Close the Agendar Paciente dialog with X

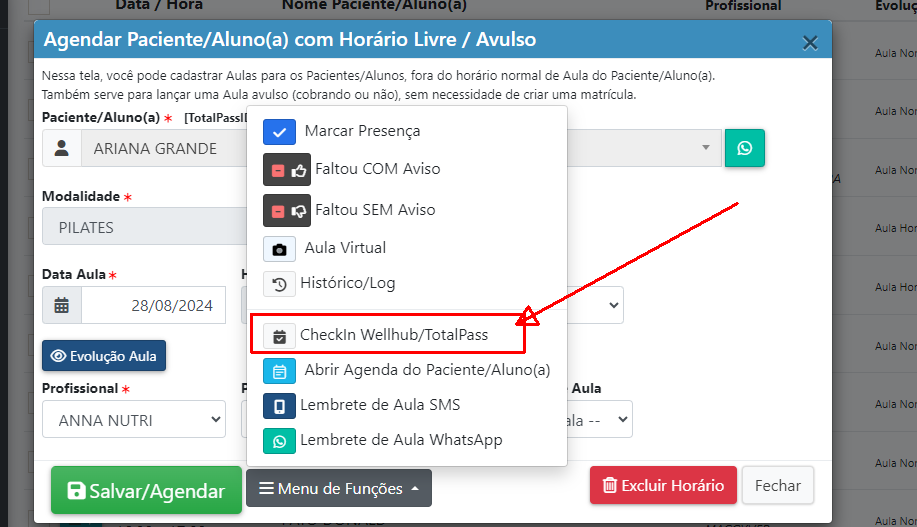[x=810, y=43]
